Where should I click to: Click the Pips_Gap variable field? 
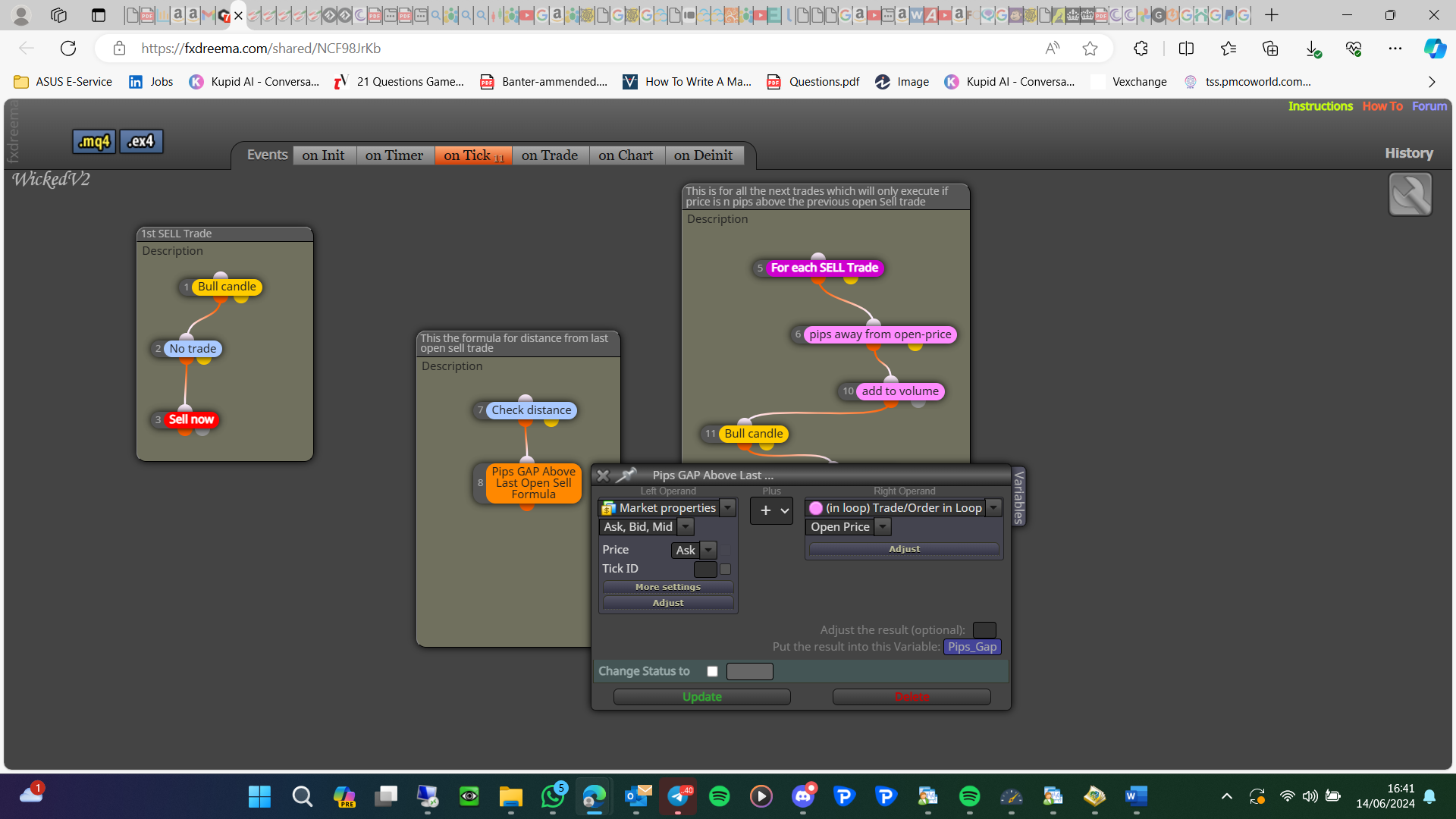click(x=972, y=647)
